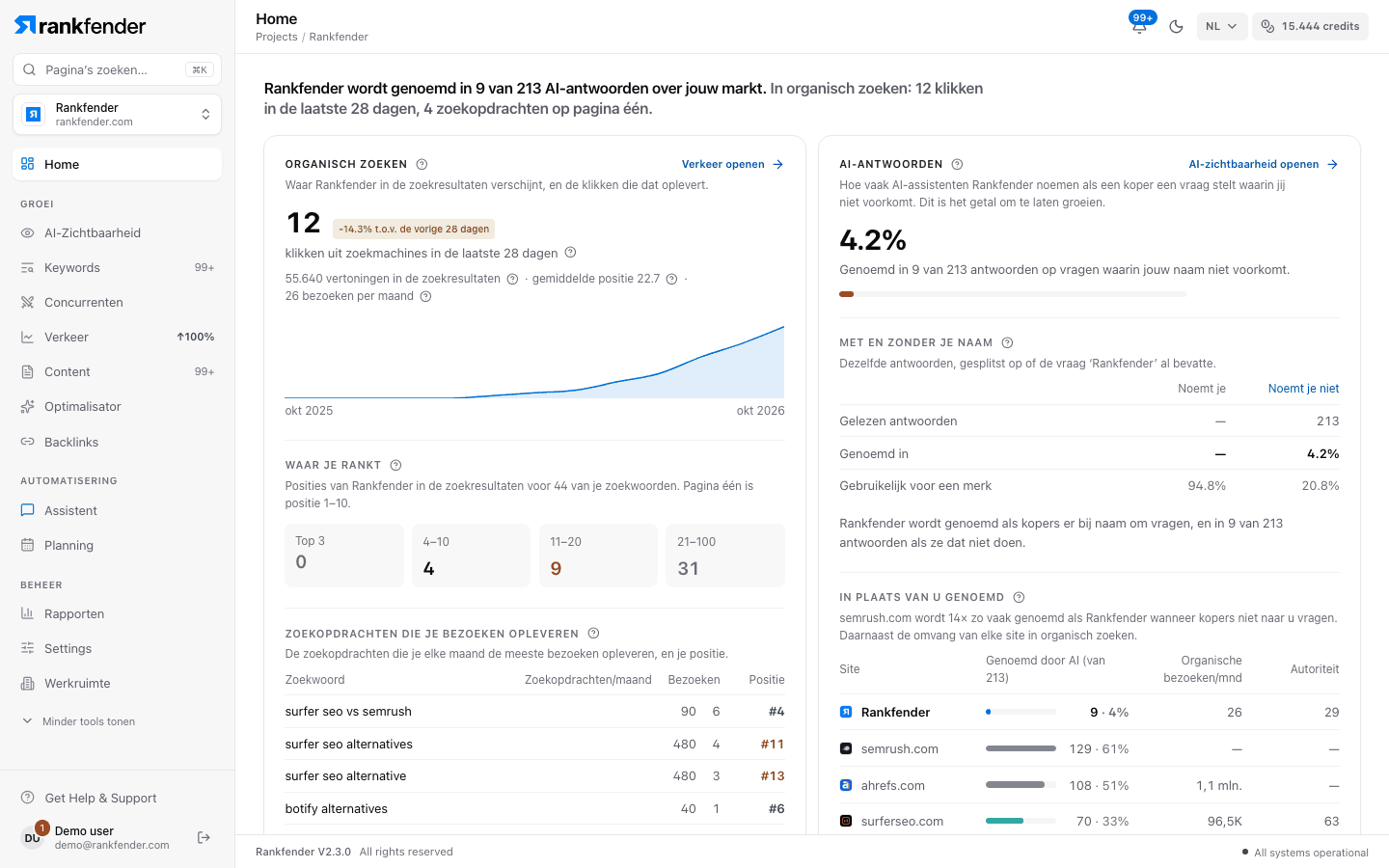Click the 4.2% AI mention progress bar
This screenshot has width=1389, height=868.
(1013, 294)
